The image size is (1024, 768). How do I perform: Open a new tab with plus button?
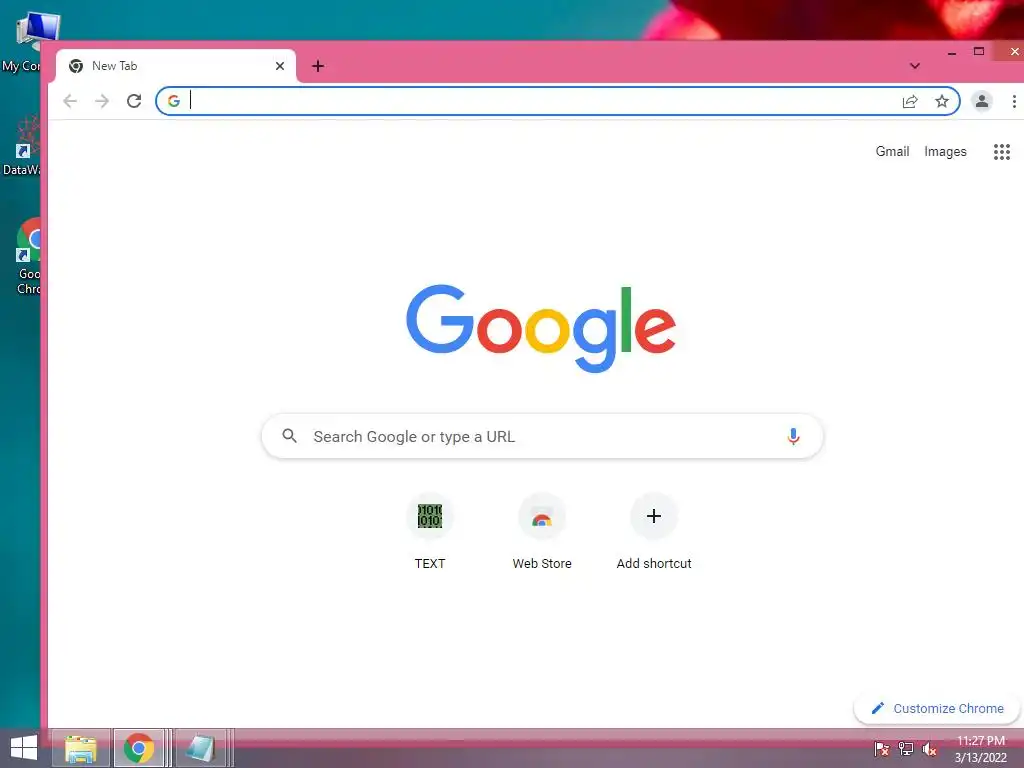pos(318,66)
